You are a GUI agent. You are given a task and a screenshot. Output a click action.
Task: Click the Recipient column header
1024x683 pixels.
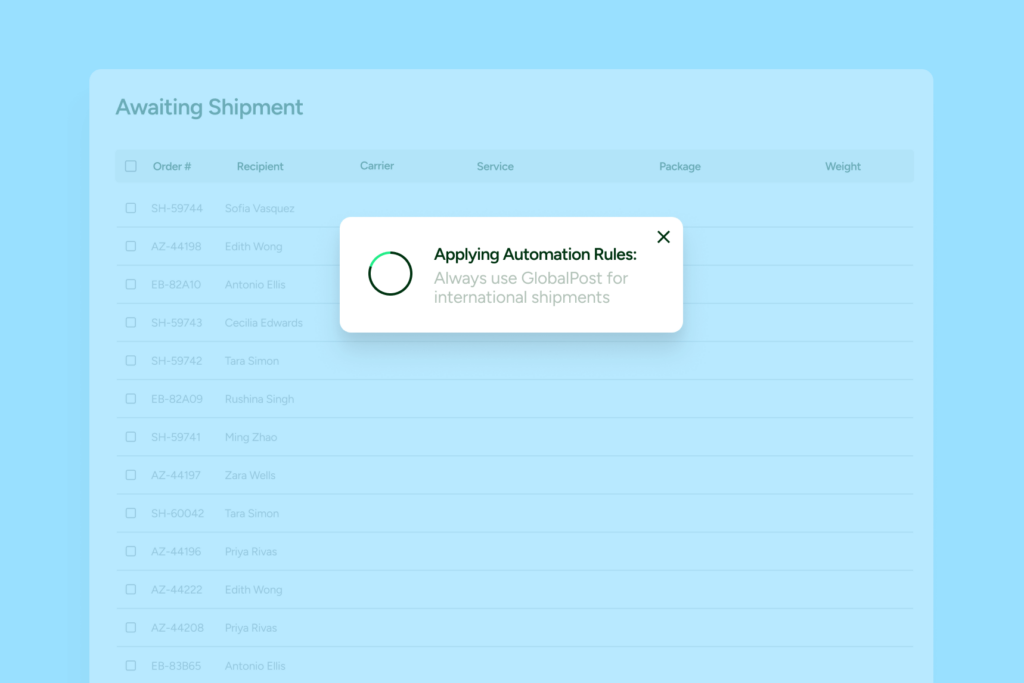(260, 167)
